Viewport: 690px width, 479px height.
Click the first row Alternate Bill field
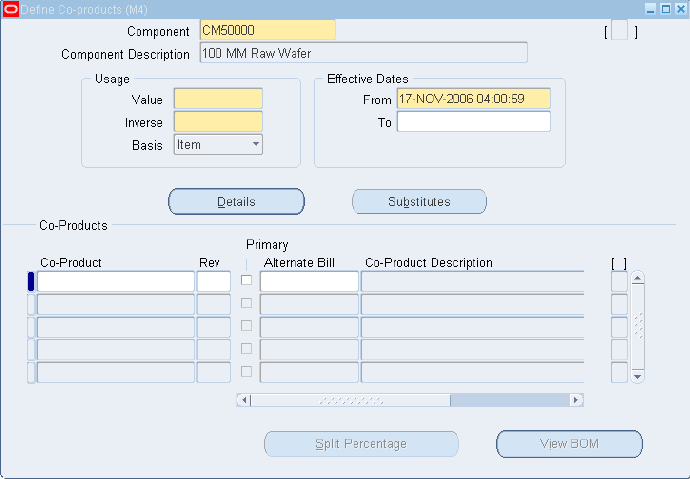click(309, 282)
